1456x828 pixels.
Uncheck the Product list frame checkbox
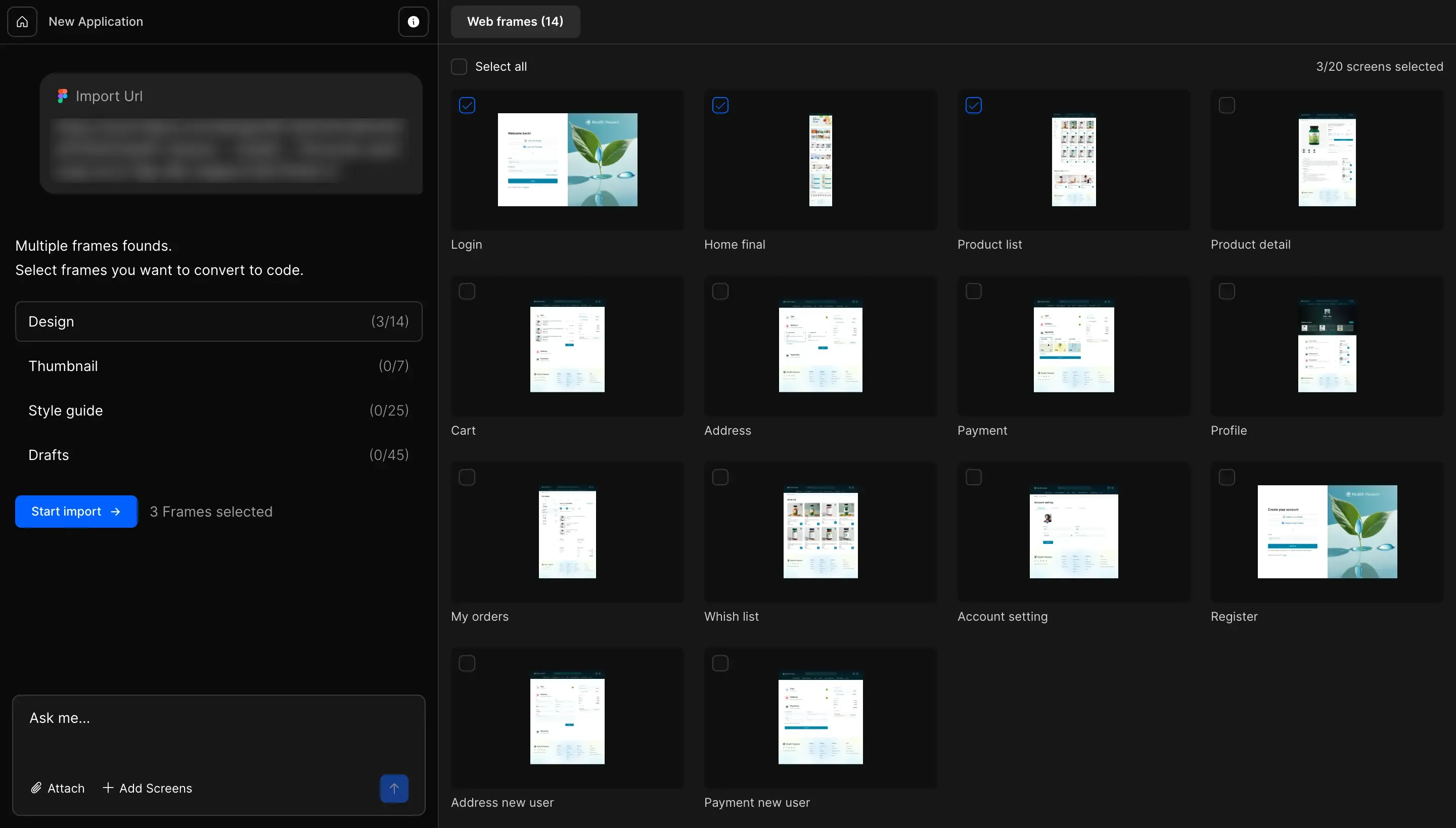pyautogui.click(x=974, y=105)
